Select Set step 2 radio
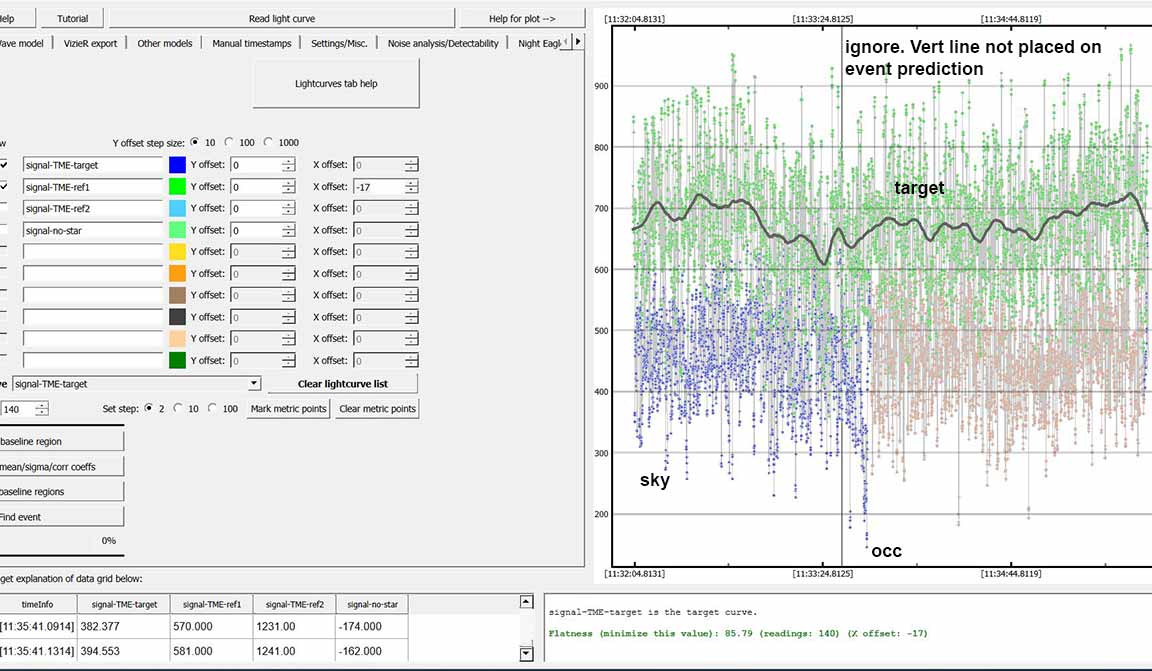This screenshot has width=1152, height=671. [x=149, y=408]
